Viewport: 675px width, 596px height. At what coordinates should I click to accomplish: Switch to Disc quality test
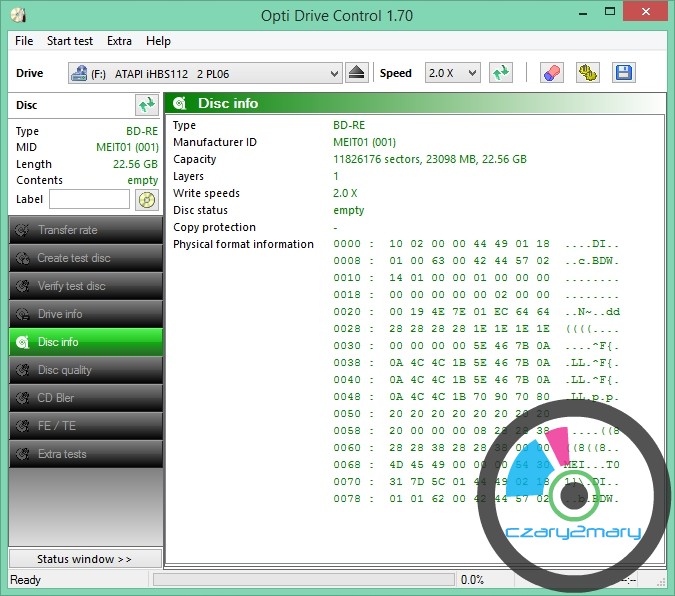85,370
